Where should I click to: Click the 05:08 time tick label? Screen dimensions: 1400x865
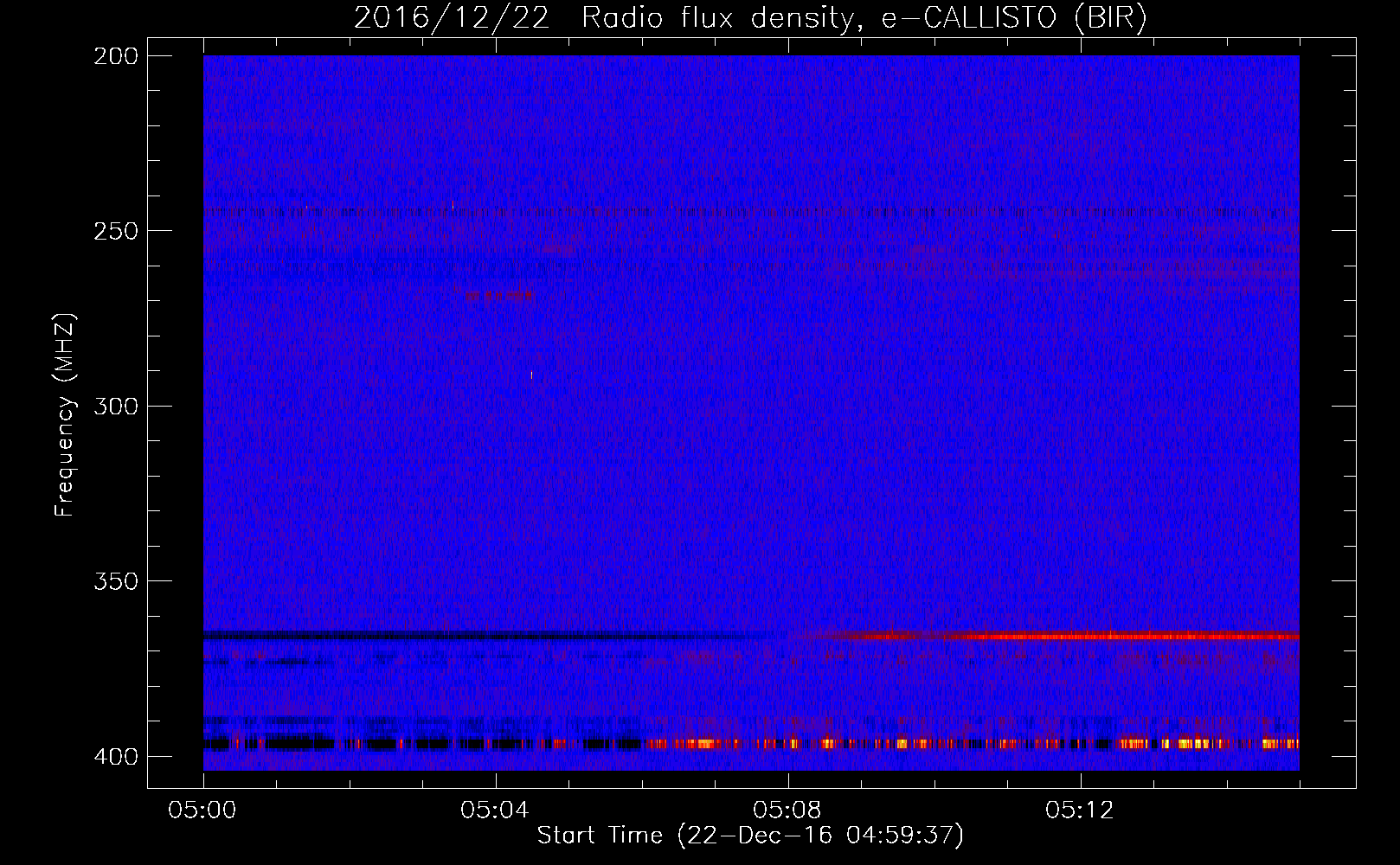787,811
